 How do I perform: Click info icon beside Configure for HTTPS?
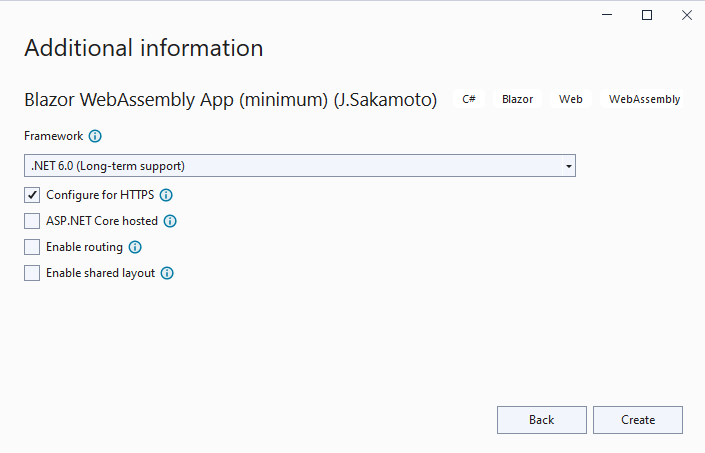pos(167,196)
